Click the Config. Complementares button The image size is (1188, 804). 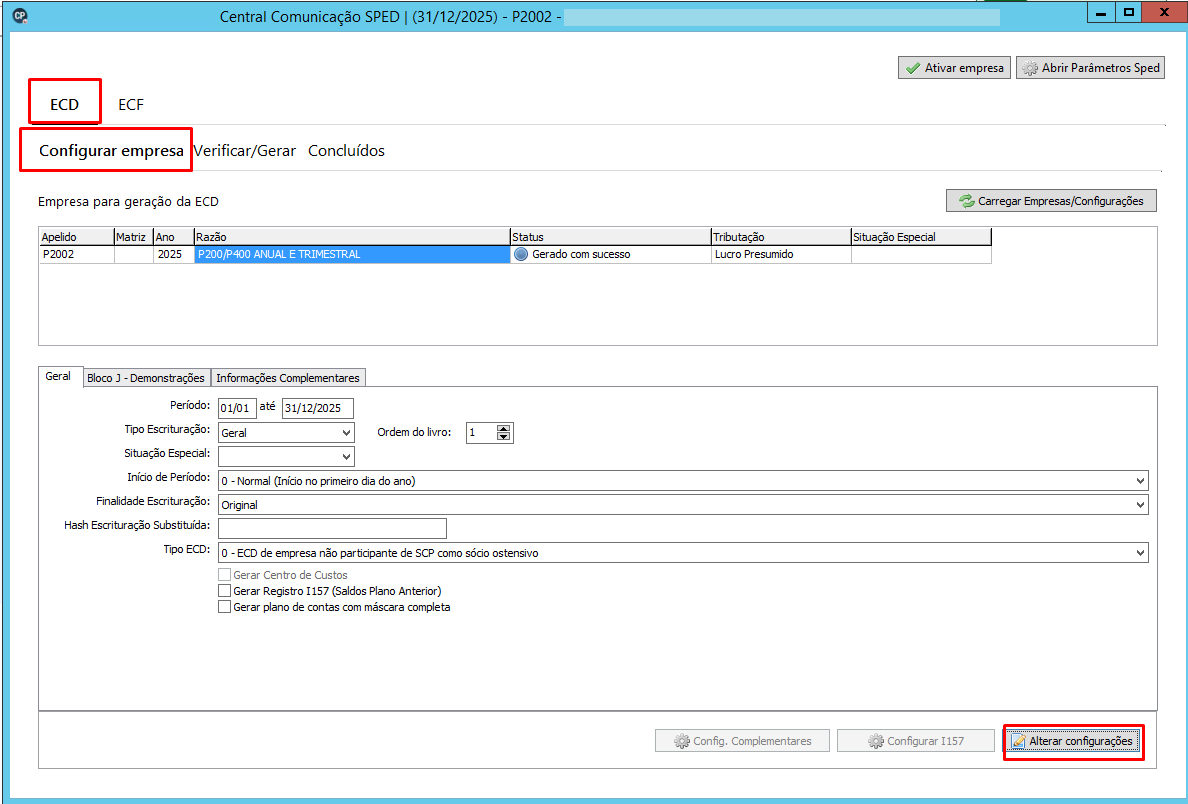pyautogui.click(x=742, y=741)
